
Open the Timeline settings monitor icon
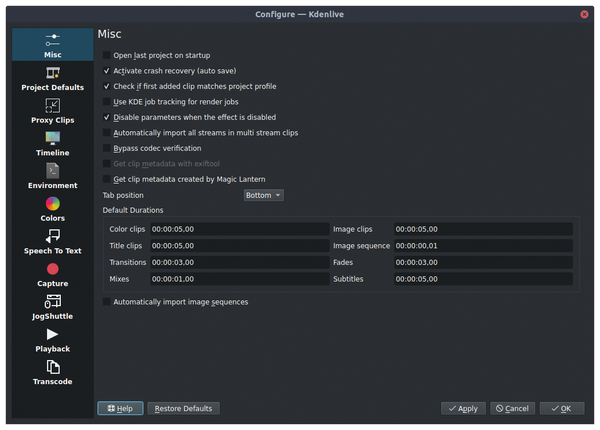click(52, 138)
